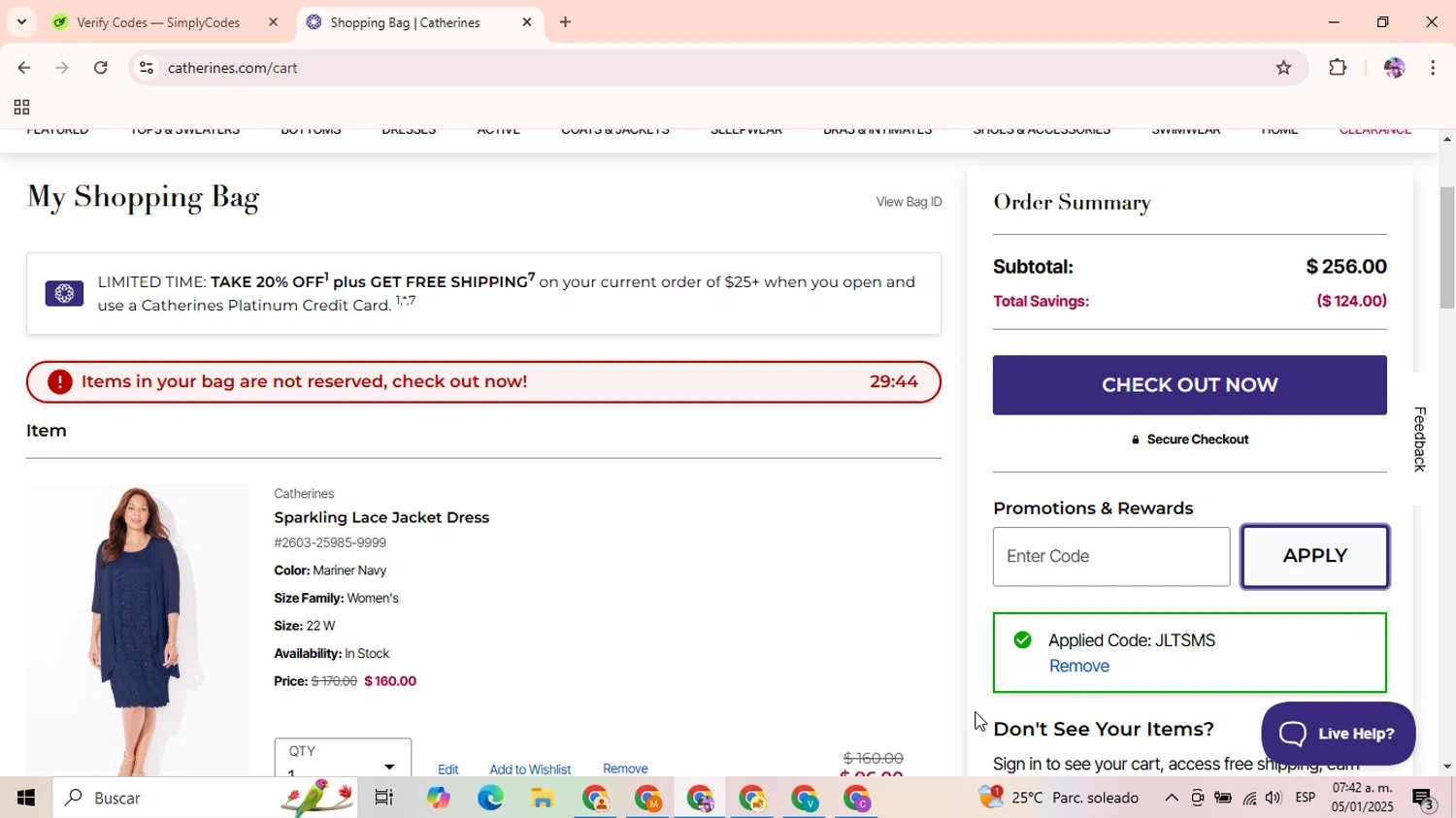Open File Explorer from taskbar
Image resolution: width=1456 pixels, height=818 pixels.
[543, 798]
